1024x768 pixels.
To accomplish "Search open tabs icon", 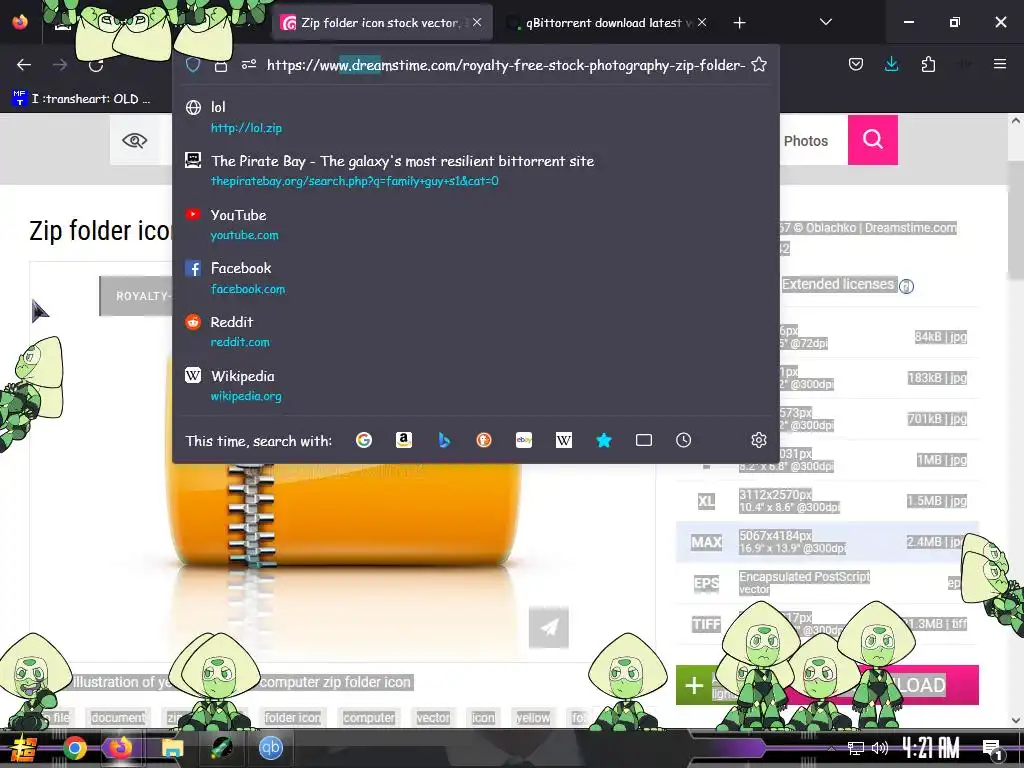I will [x=644, y=440].
